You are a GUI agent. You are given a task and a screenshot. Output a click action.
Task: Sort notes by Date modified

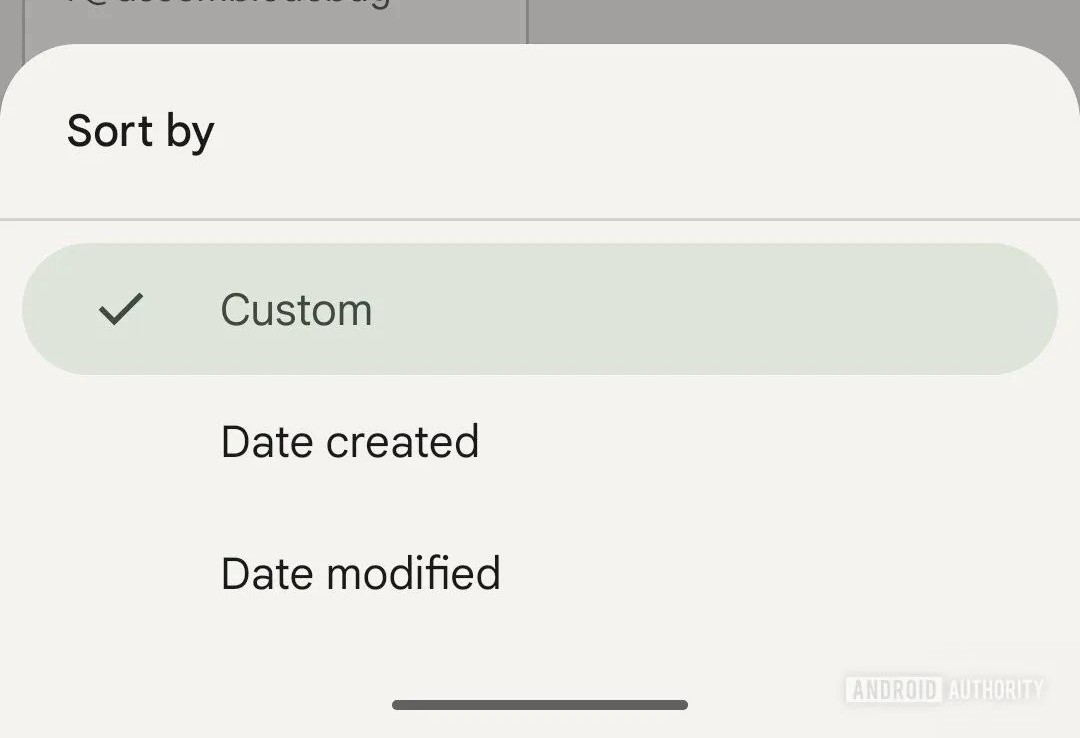360,574
